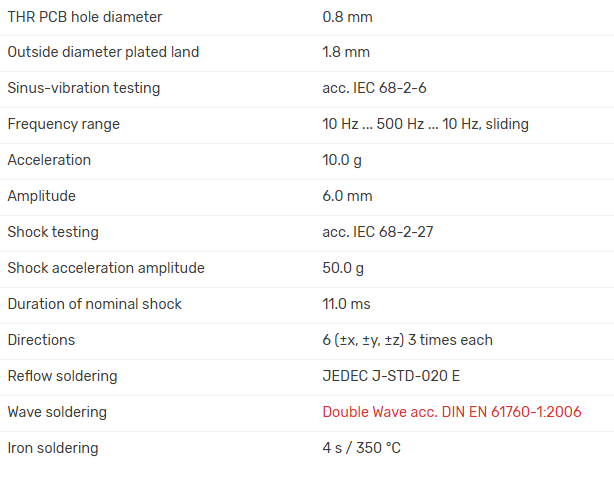Click the Double Wave DIN EN 61760-1:2006 link
614x481 pixels.
pyautogui.click(x=451, y=412)
